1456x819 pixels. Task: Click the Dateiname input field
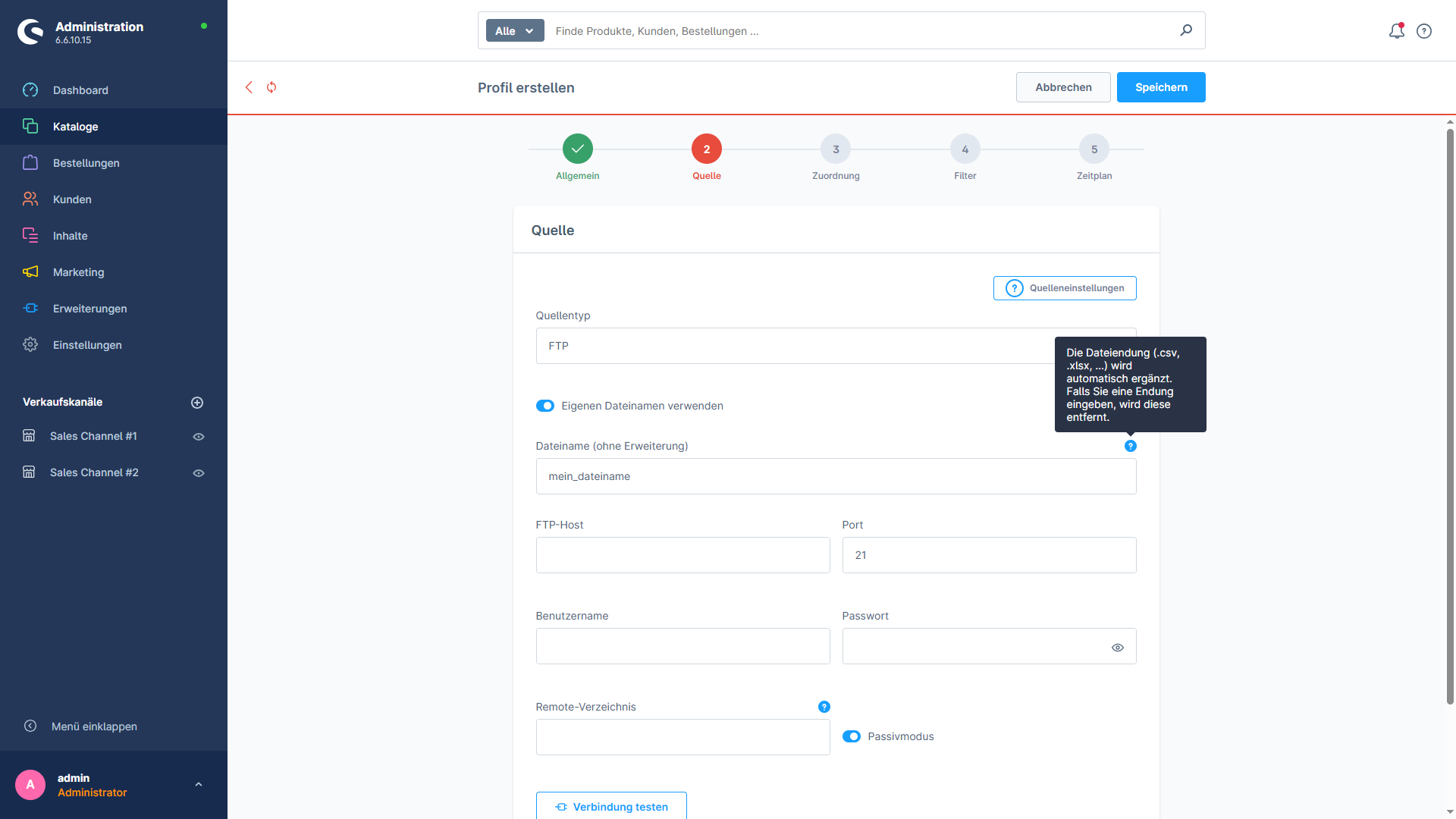pyautogui.click(x=836, y=476)
